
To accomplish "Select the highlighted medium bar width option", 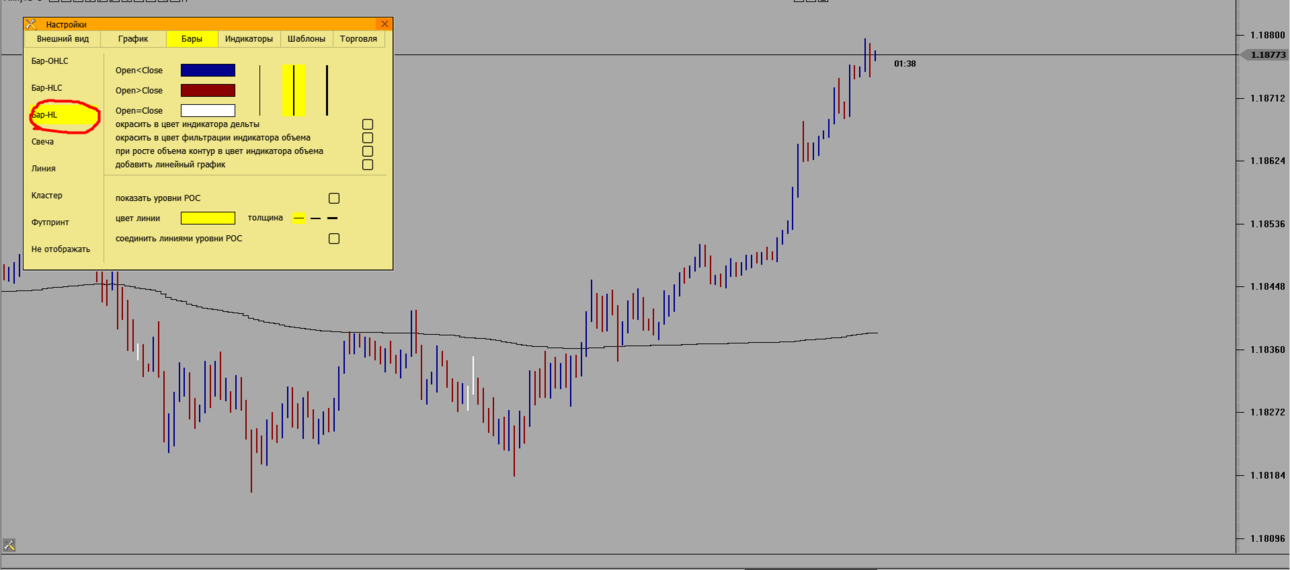I will tap(294, 90).
